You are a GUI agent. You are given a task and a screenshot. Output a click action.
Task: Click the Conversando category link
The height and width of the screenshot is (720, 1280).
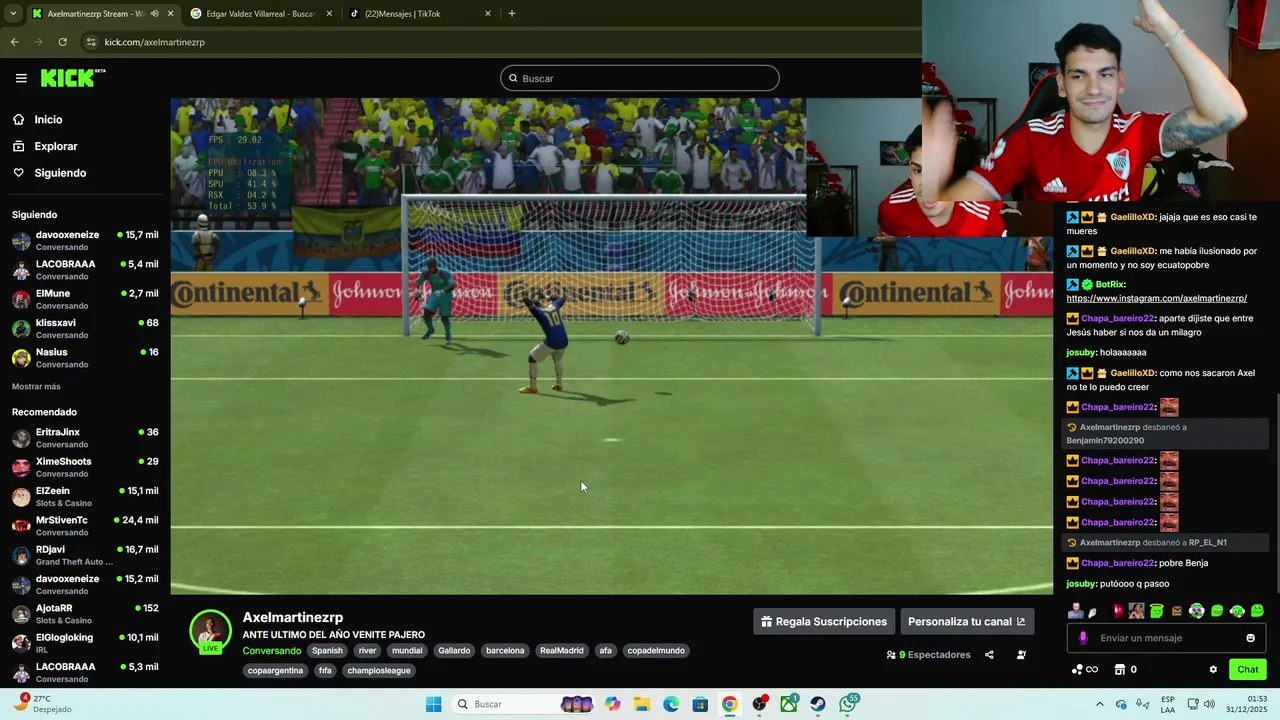[x=272, y=650]
